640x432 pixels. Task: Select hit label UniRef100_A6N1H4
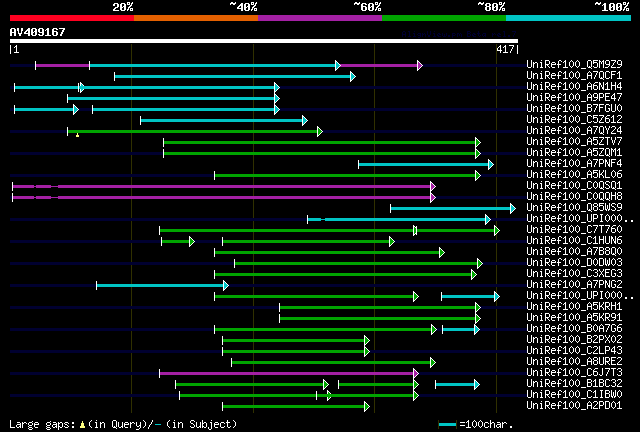pos(574,86)
